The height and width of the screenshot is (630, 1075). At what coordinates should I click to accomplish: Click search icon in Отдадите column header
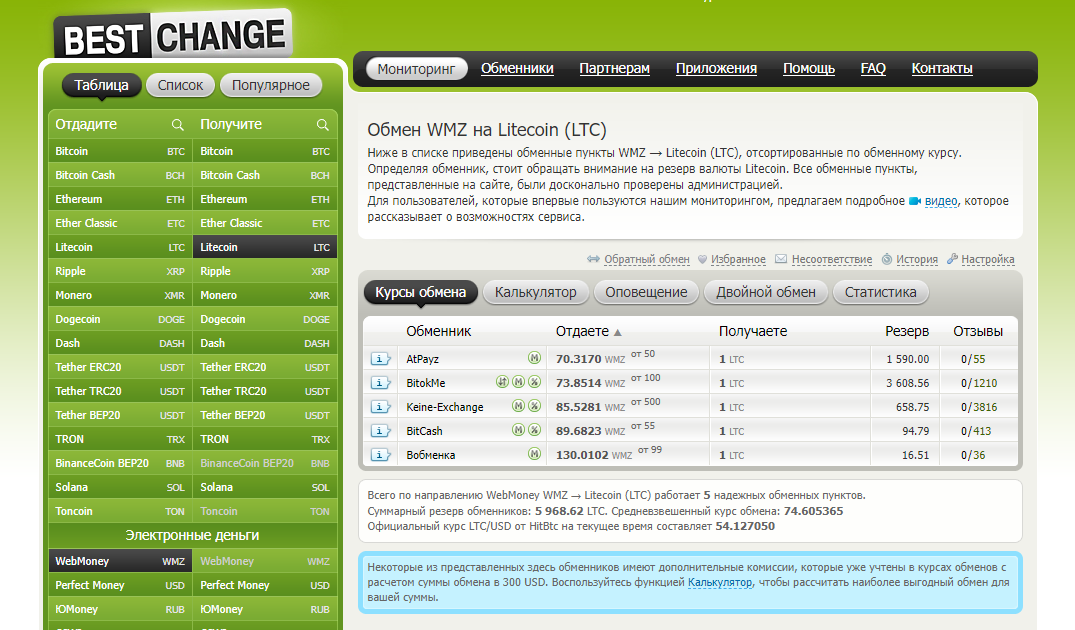click(178, 125)
